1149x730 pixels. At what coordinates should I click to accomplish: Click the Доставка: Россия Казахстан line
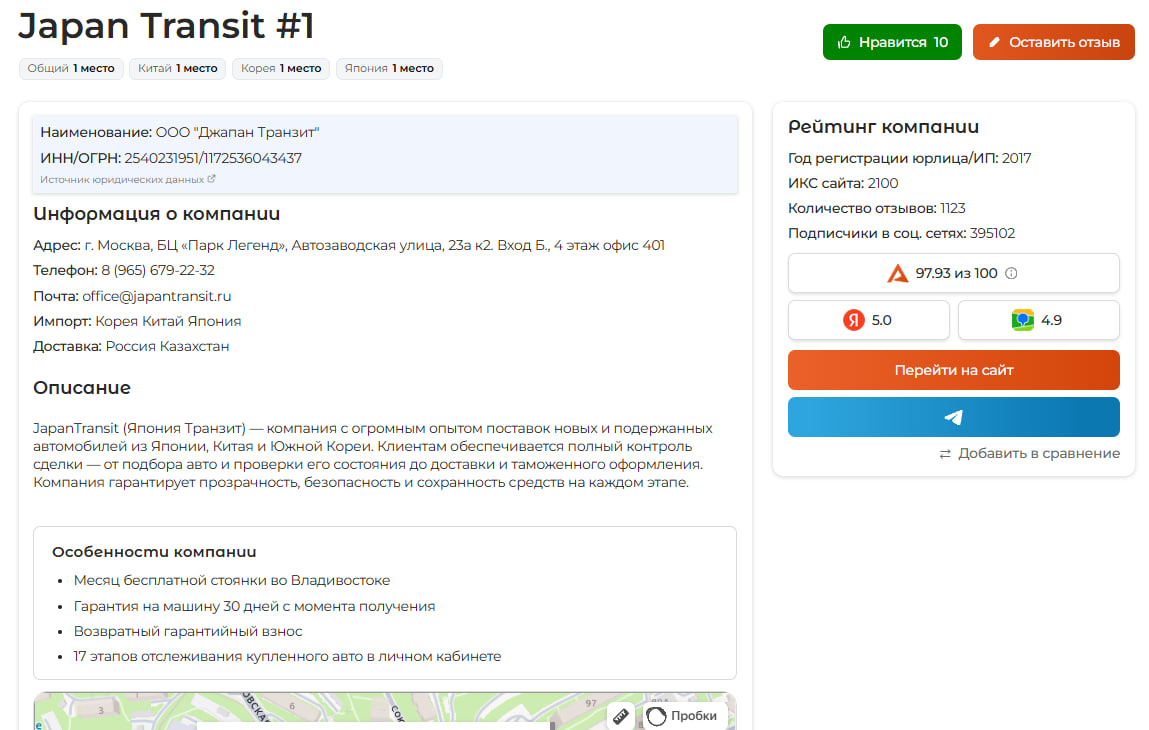(131, 346)
